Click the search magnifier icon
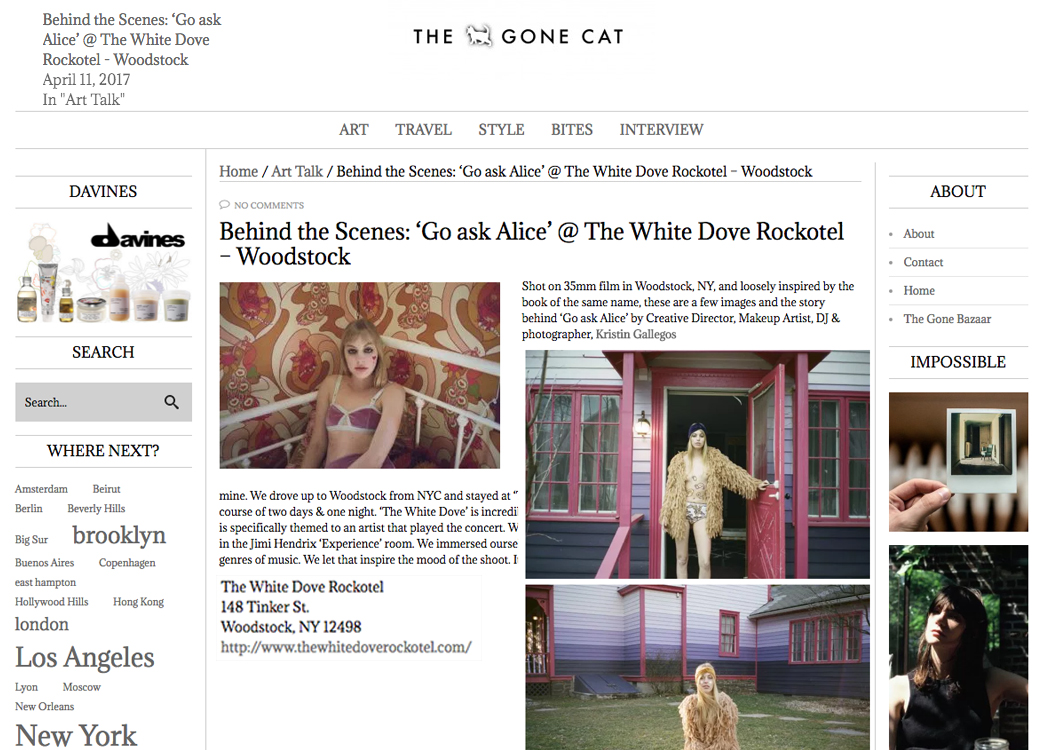The height and width of the screenshot is (750, 1050). [171, 402]
